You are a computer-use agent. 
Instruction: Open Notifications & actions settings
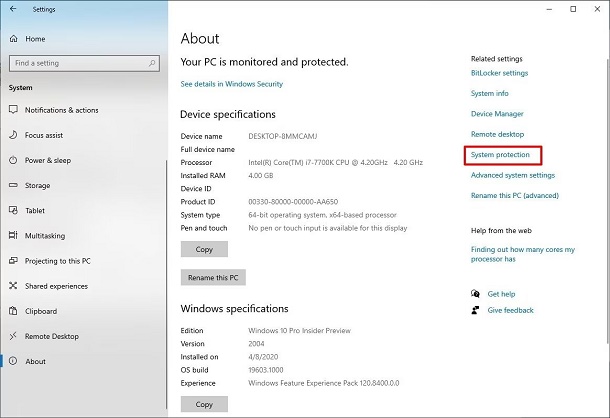61,110
